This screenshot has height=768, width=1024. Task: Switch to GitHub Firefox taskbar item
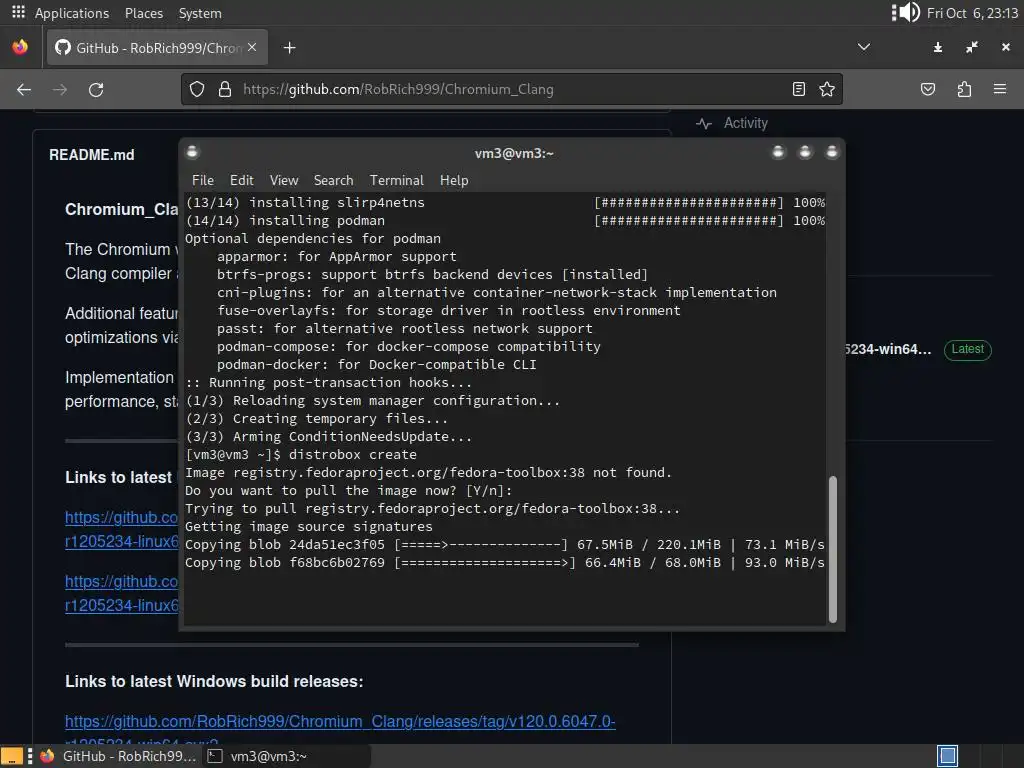[x=118, y=756]
